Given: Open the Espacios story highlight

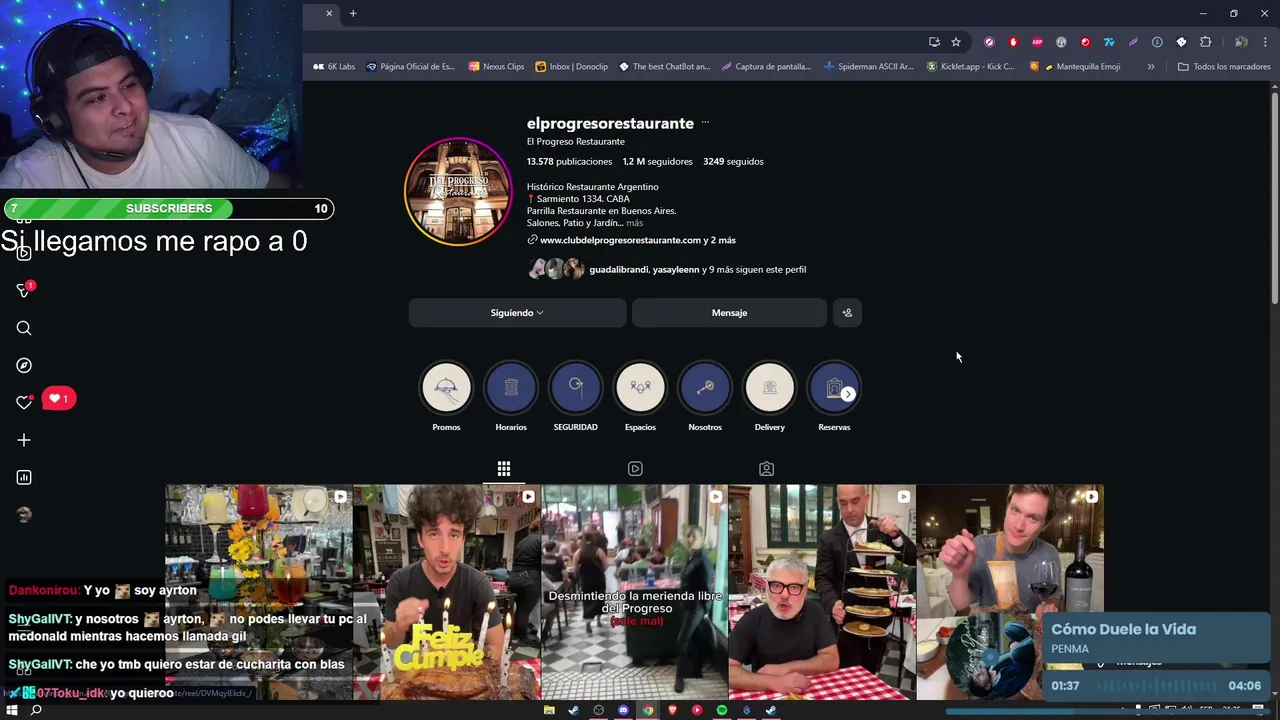Looking at the screenshot, I should (x=640, y=388).
